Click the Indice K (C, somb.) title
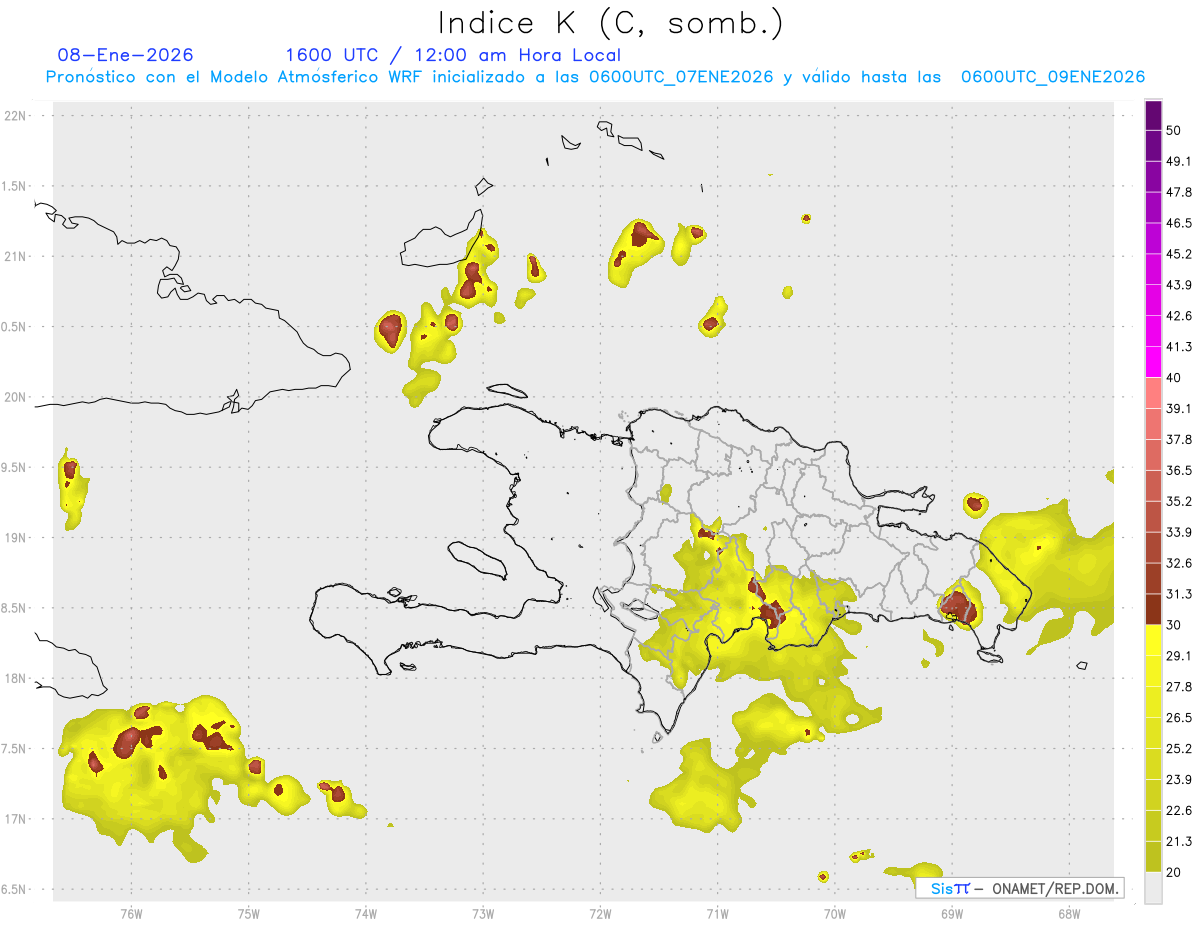 click(610, 23)
